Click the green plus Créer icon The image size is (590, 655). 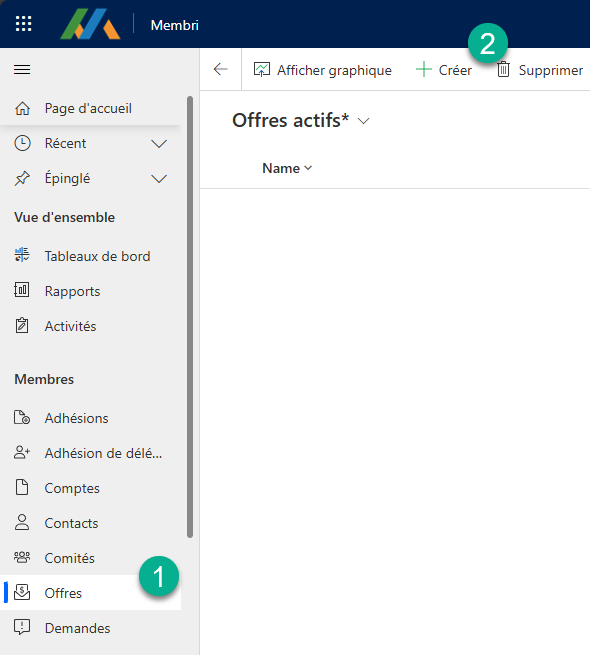[x=423, y=69]
